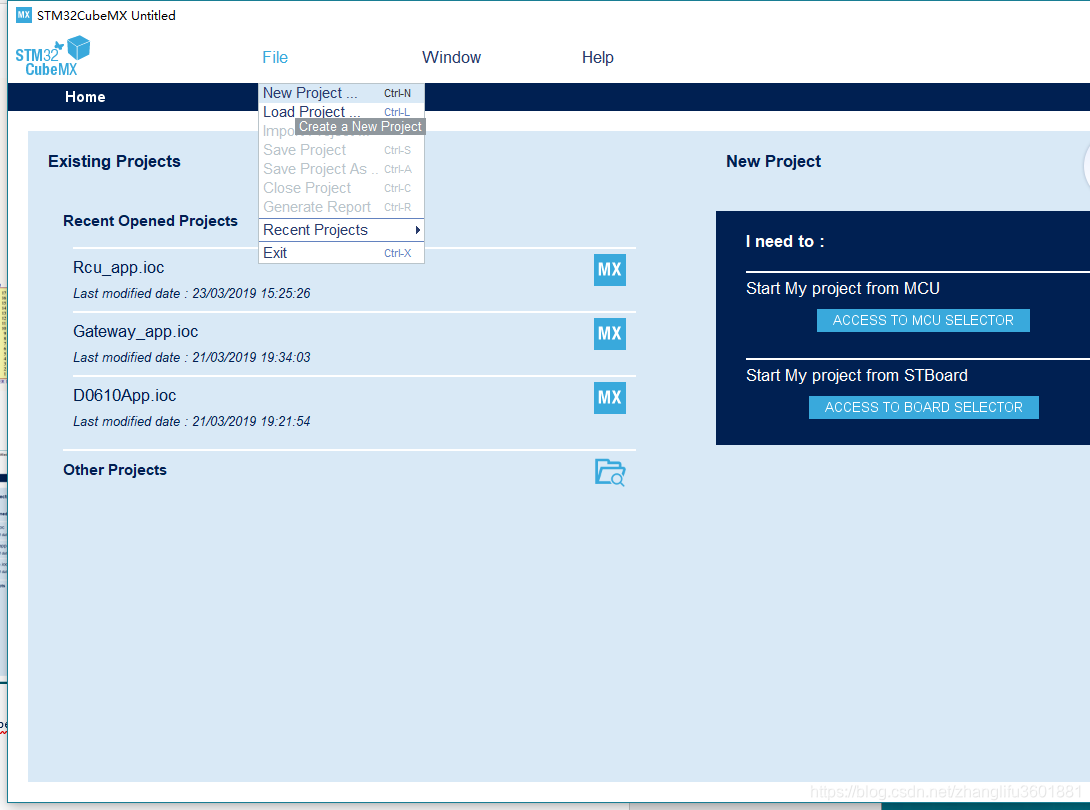1090x810 pixels.
Task: Click the Rcu_app.ioc project name
Action: 119,268
